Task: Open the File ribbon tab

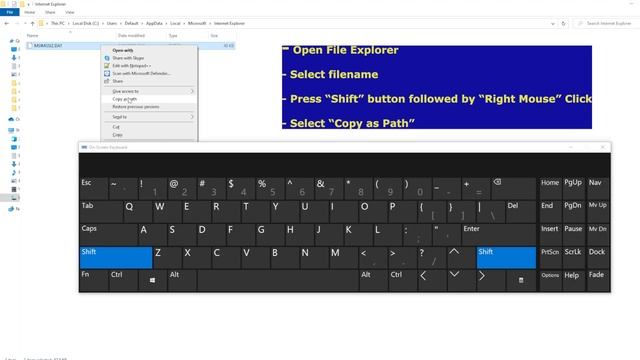Action: (10, 12)
